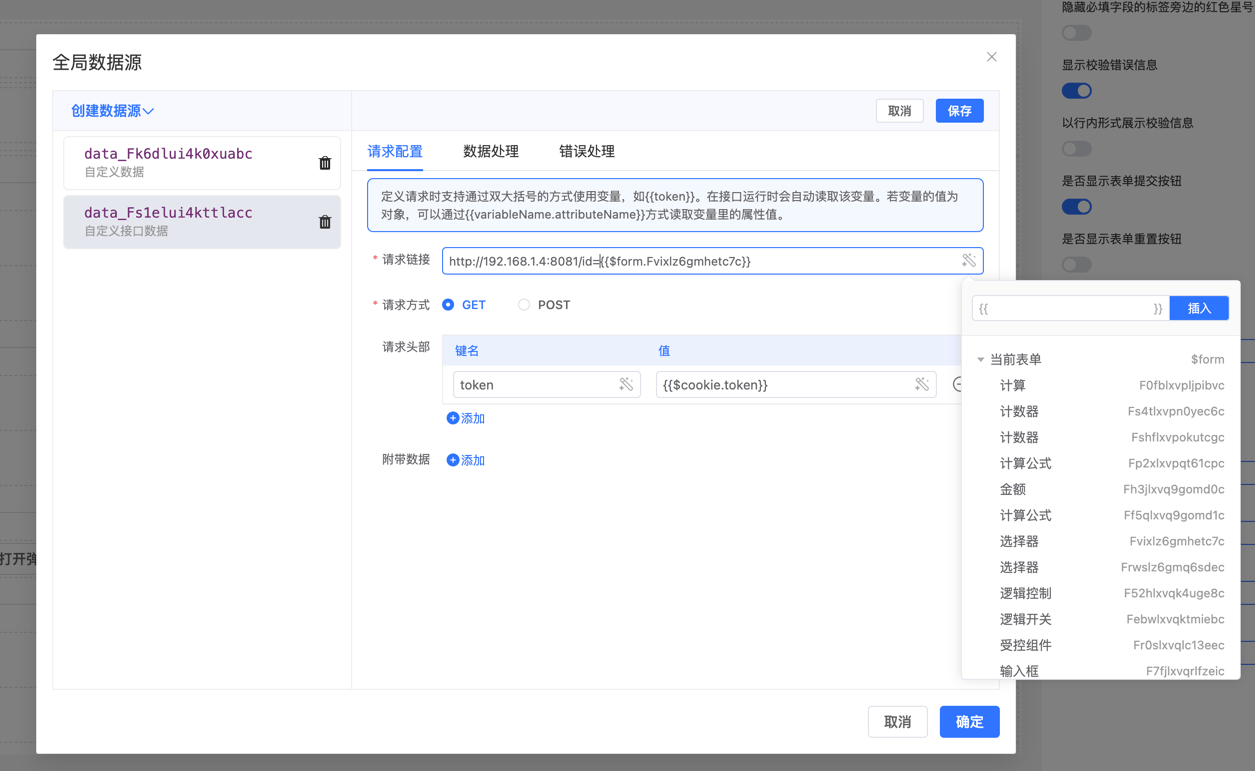Click variable icon in cookie.token value field
This screenshot has width=1255, height=771.
[x=921, y=385]
